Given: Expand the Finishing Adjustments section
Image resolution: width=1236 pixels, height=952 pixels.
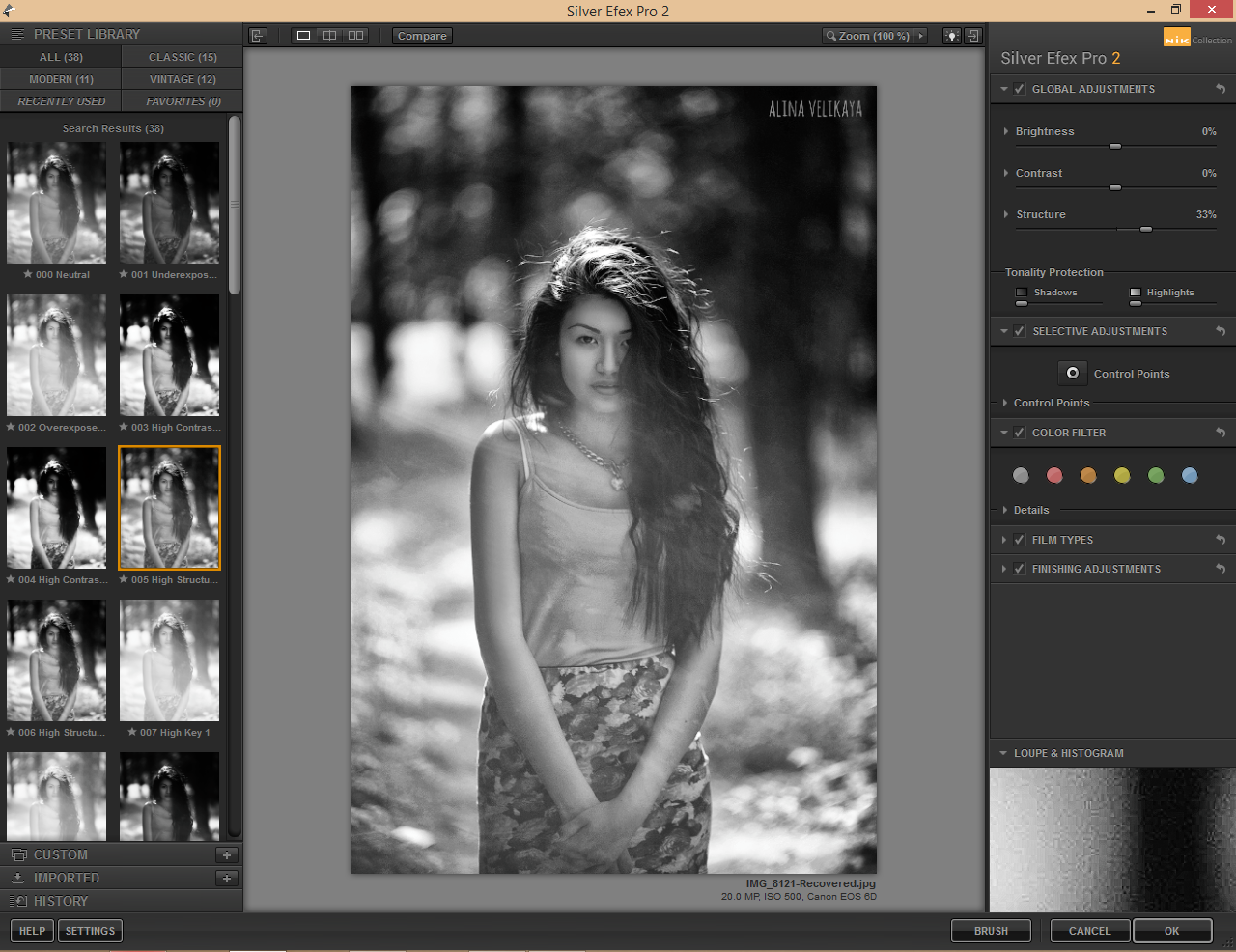Looking at the screenshot, I should coord(1004,569).
